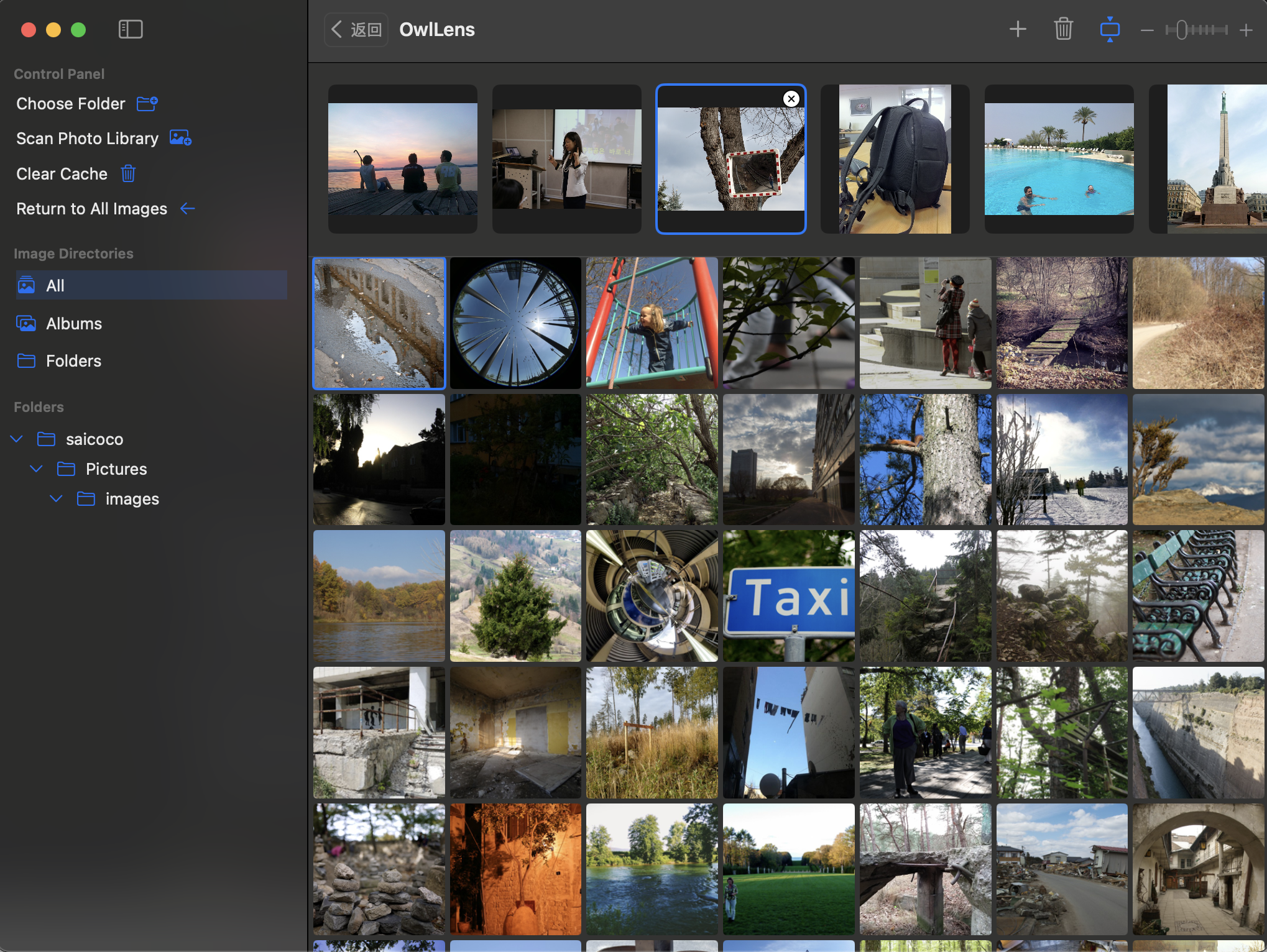Remove selected tree-mirror photo with the X button
This screenshot has height=952, width=1267.
click(791, 99)
